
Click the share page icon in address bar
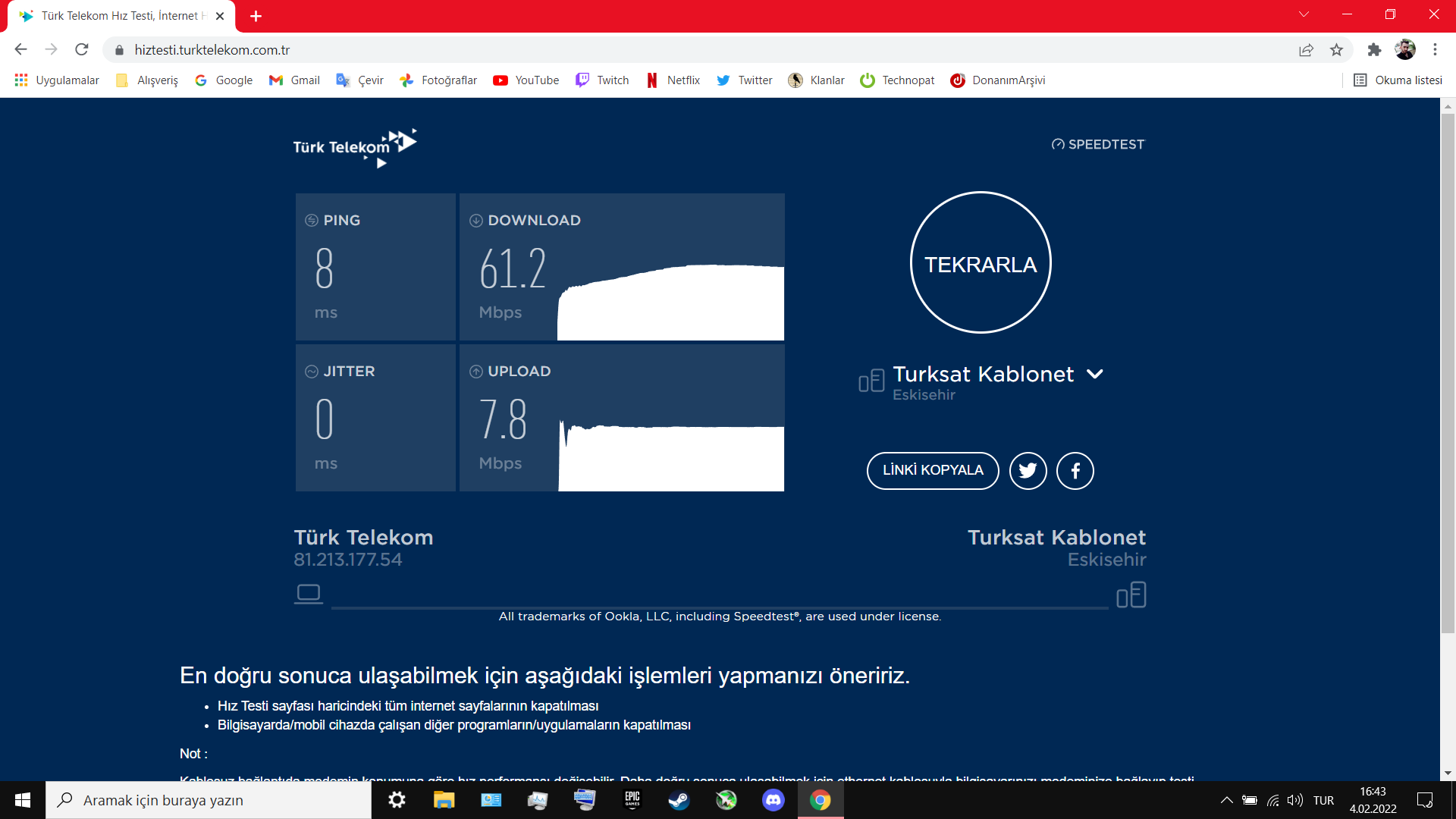[x=1306, y=50]
